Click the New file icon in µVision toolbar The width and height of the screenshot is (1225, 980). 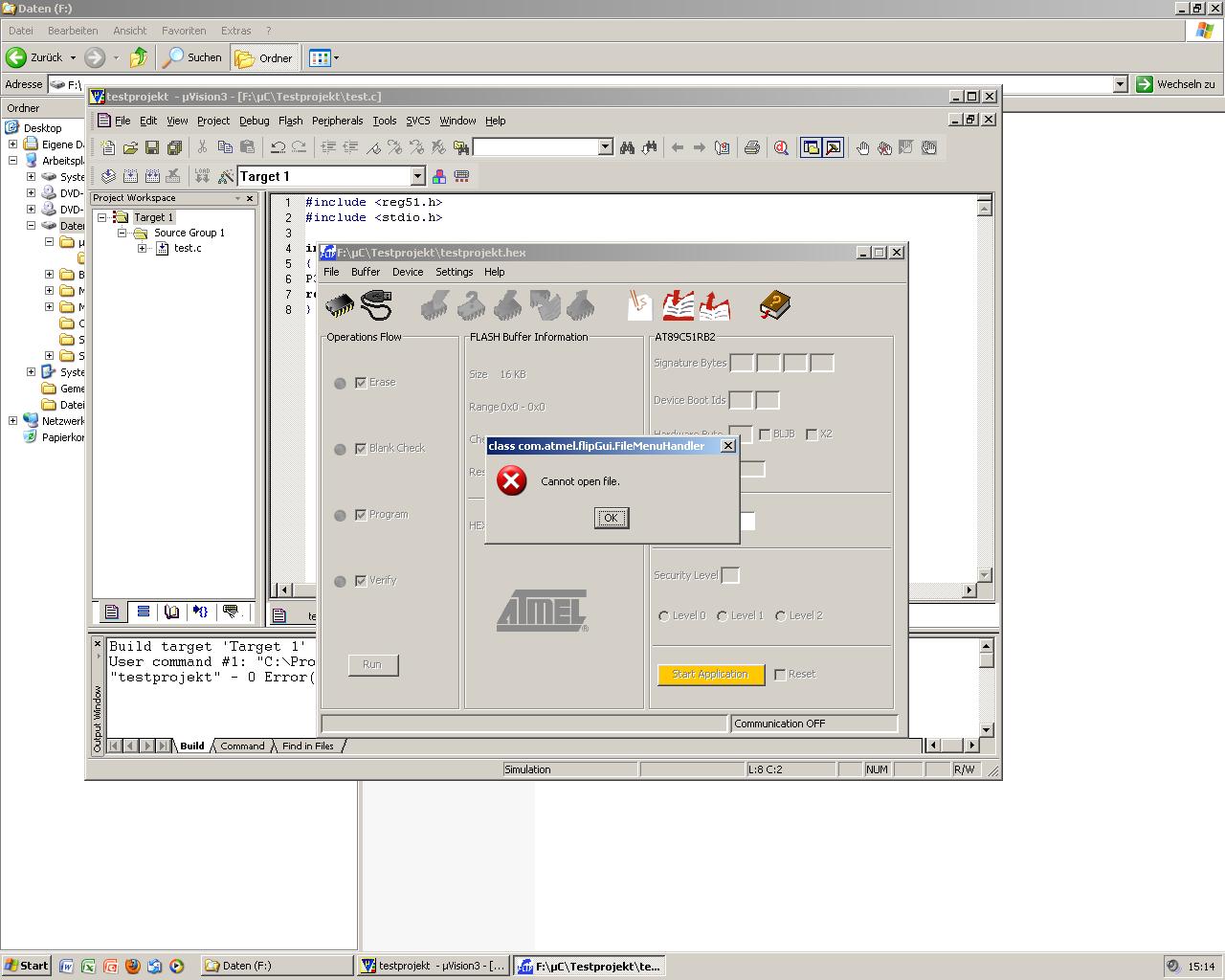(x=108, y=147)
